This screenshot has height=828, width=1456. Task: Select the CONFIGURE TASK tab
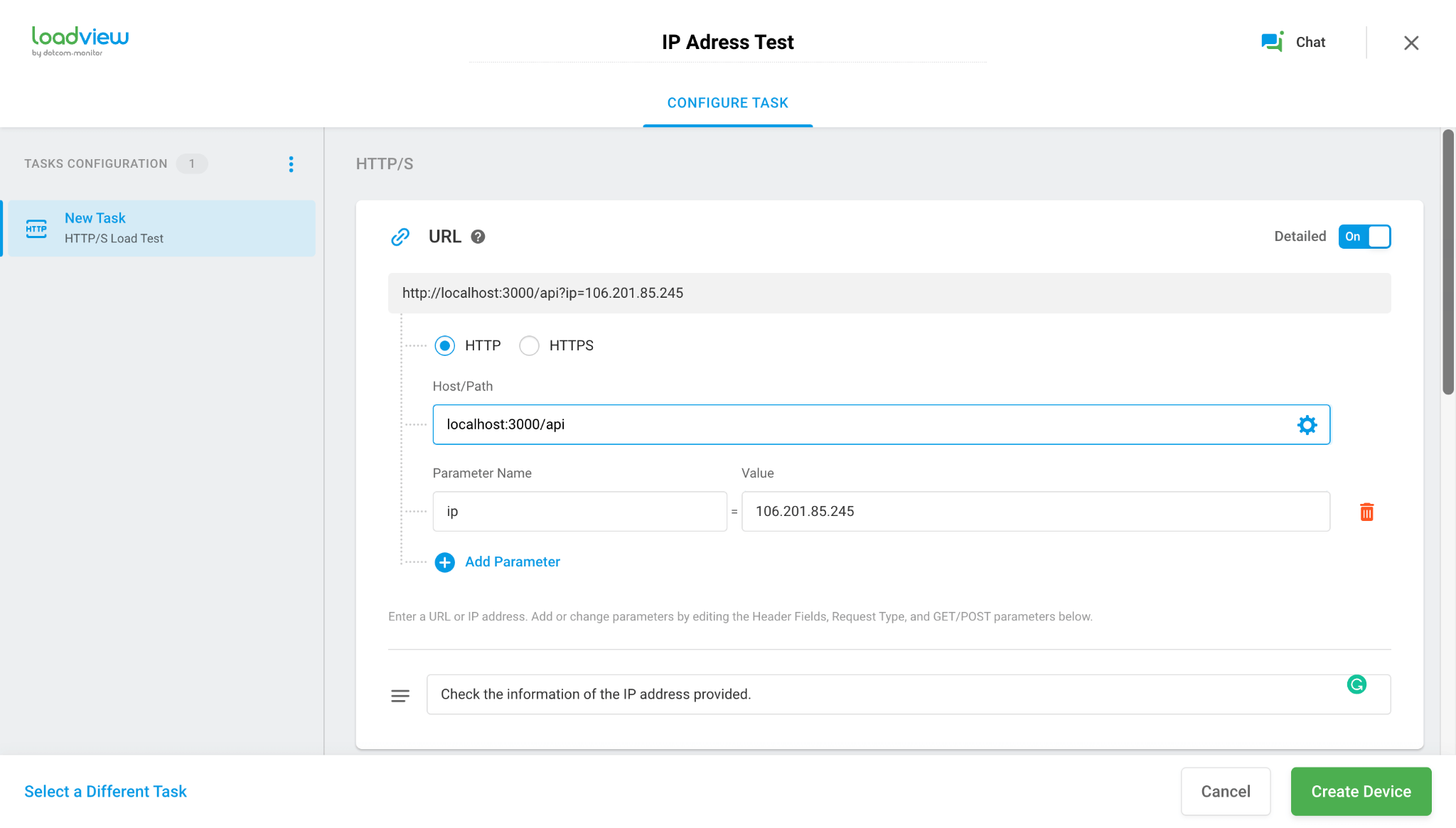[x=727, y=103]
